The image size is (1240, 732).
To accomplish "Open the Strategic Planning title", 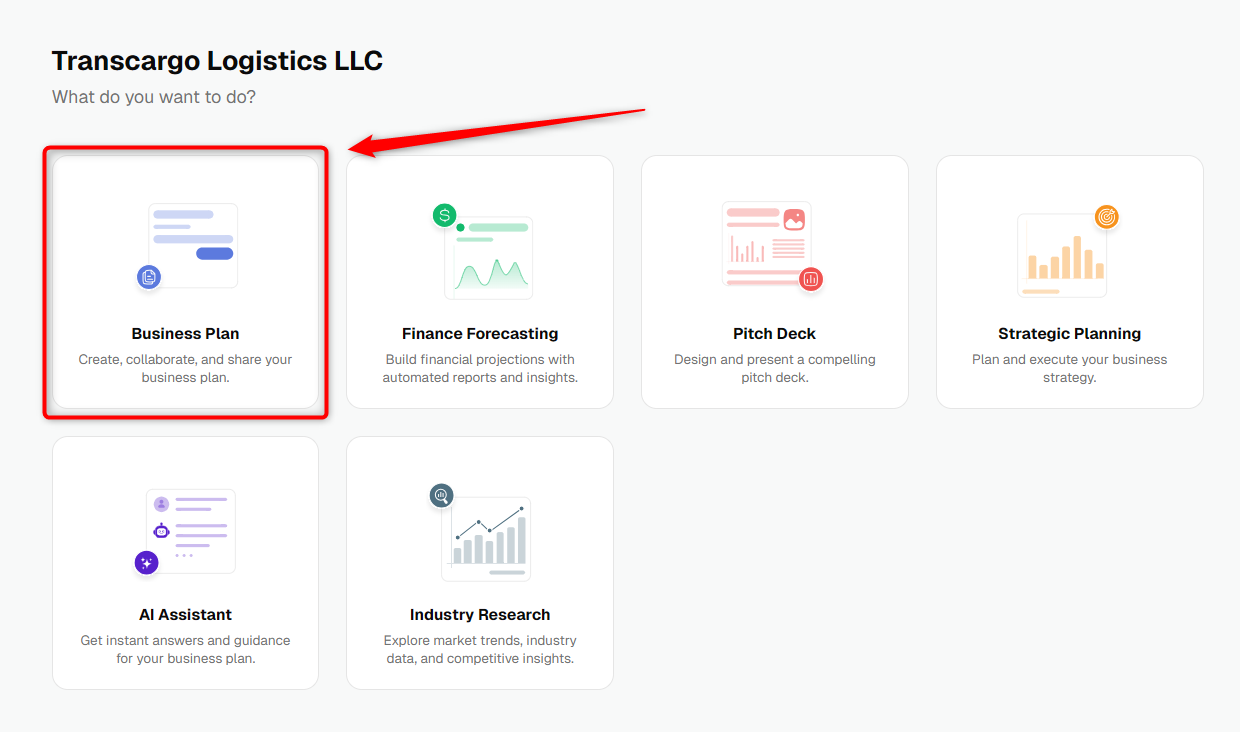I will point(1069,334).
